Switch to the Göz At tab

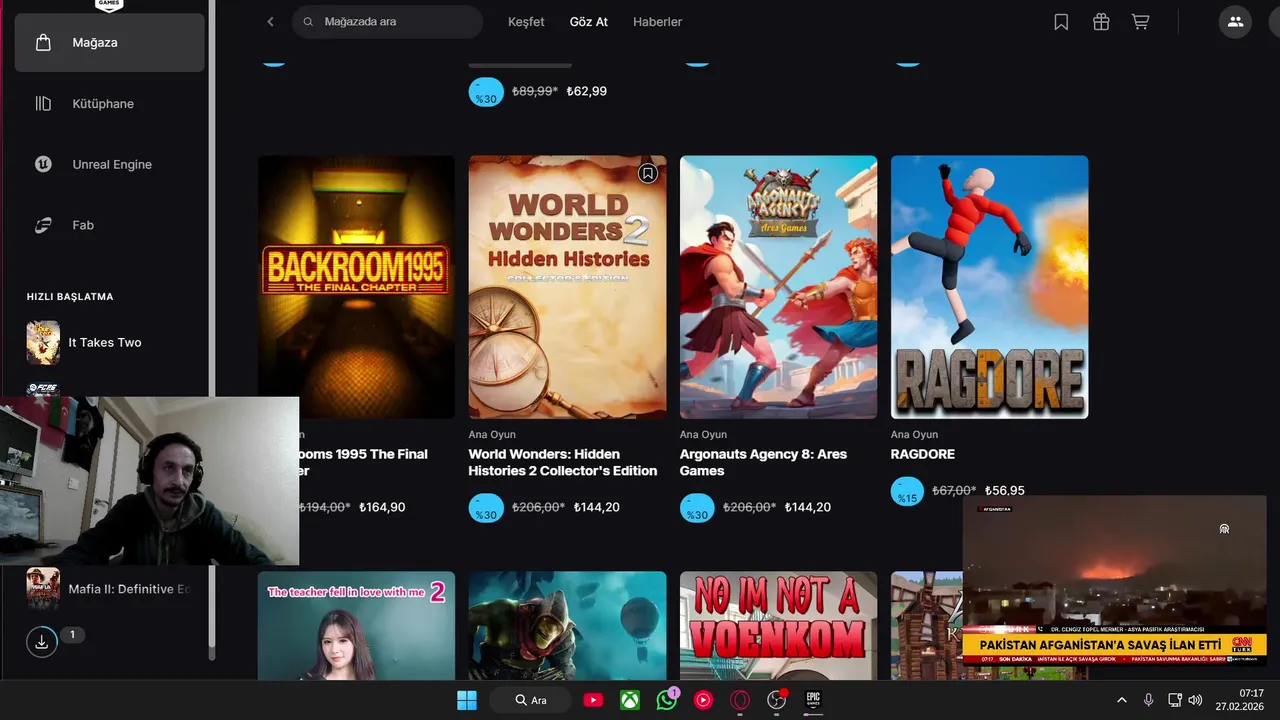tap(589, 22)
